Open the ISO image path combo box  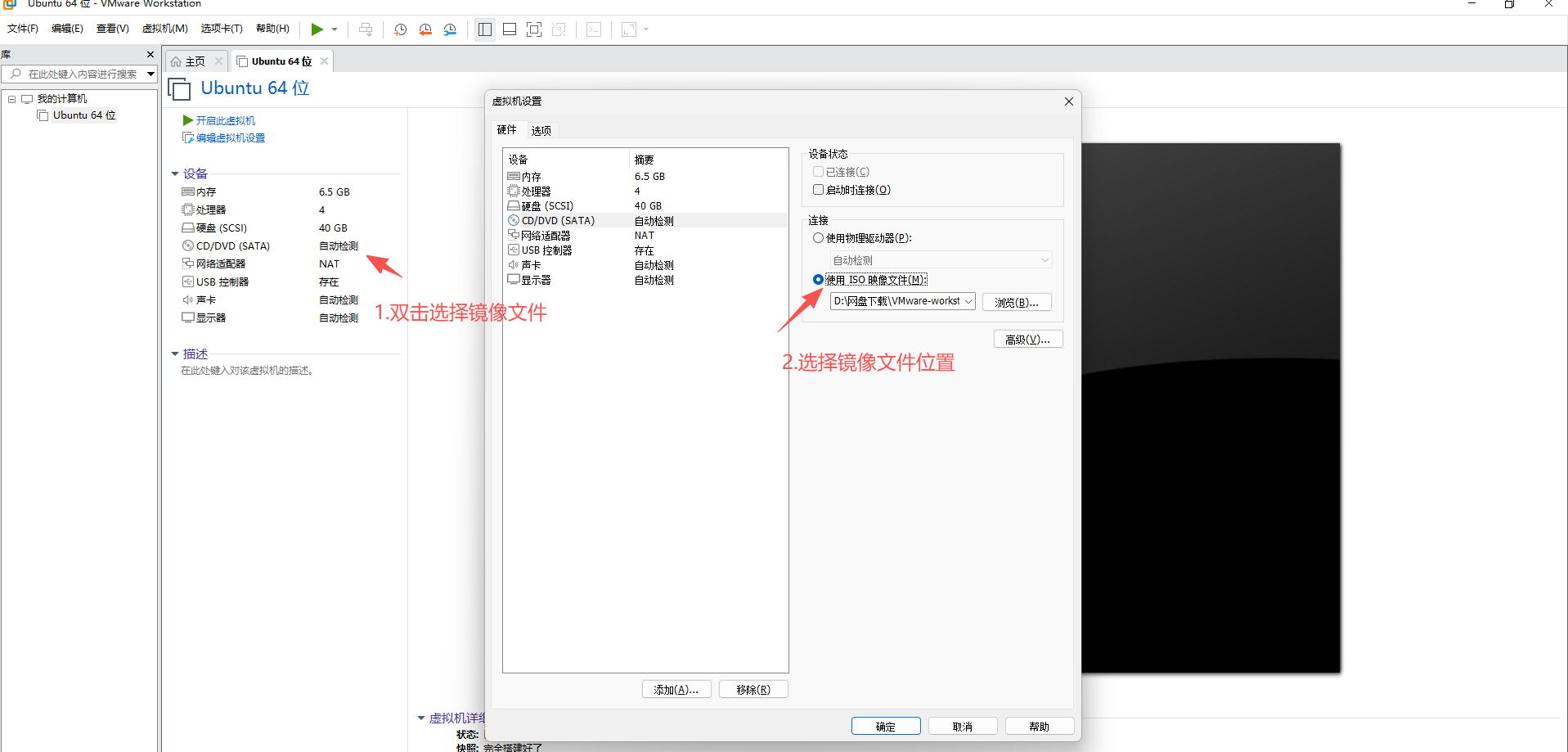point(902,301)
